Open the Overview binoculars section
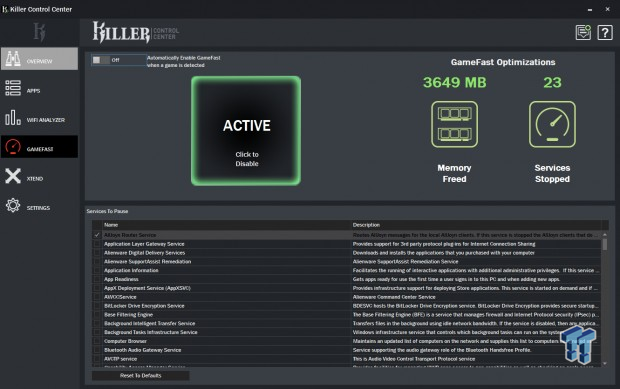Screen dimensions: 620x389 coord(39,59)
